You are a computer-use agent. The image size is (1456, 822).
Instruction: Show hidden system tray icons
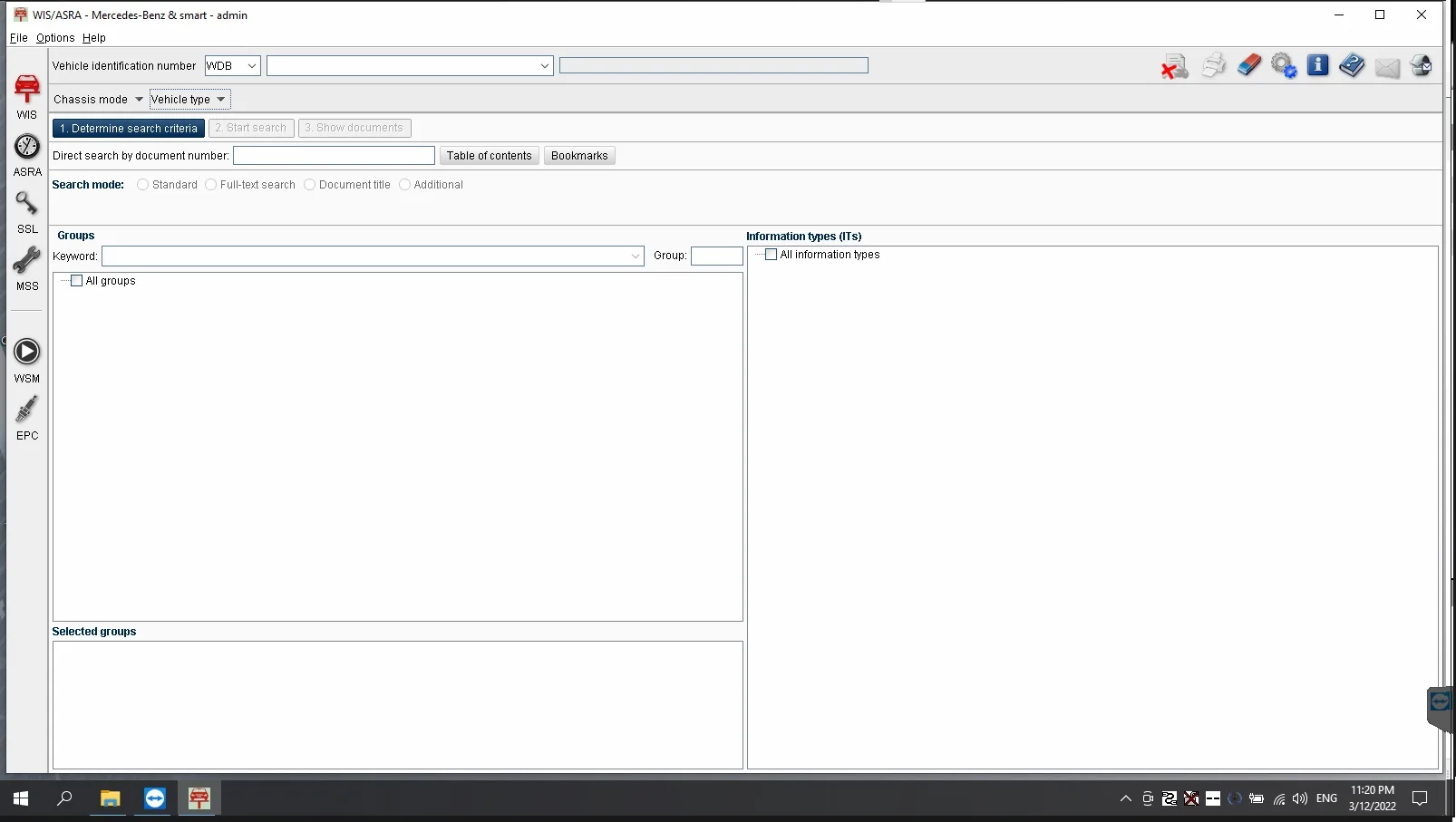[x=1126, y=798]
